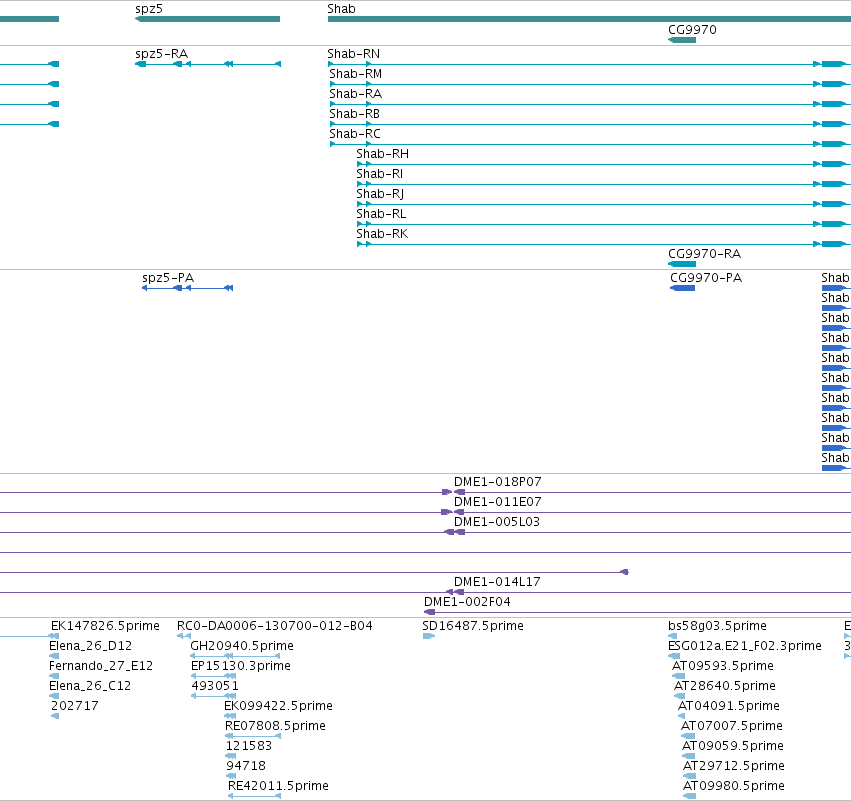
Task: Open the Elena_26_C12 EST label
Action: pyautogui.click(x=90, y=686)
